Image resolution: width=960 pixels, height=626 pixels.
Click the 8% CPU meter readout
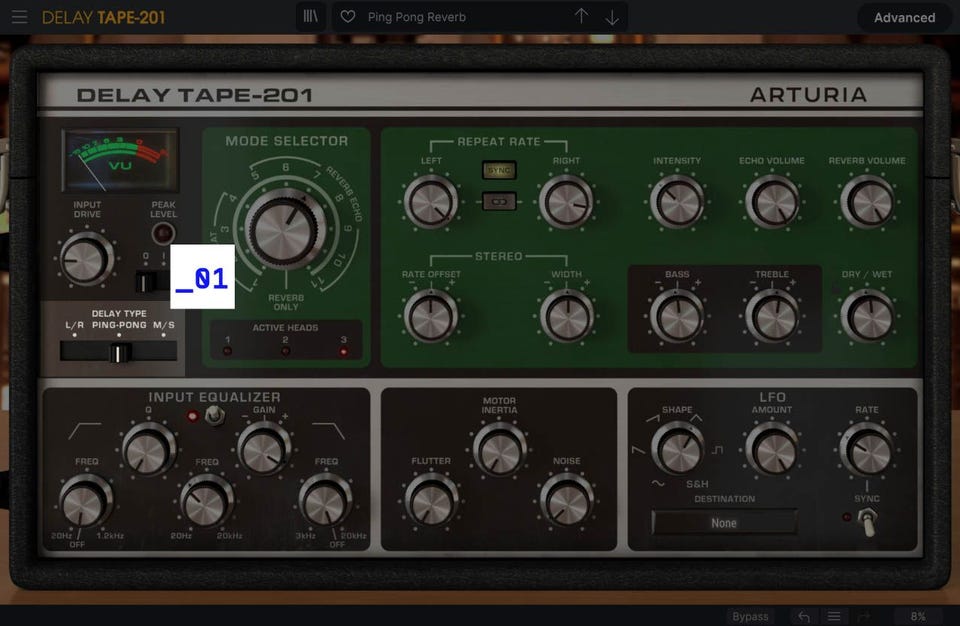[918, 616]
